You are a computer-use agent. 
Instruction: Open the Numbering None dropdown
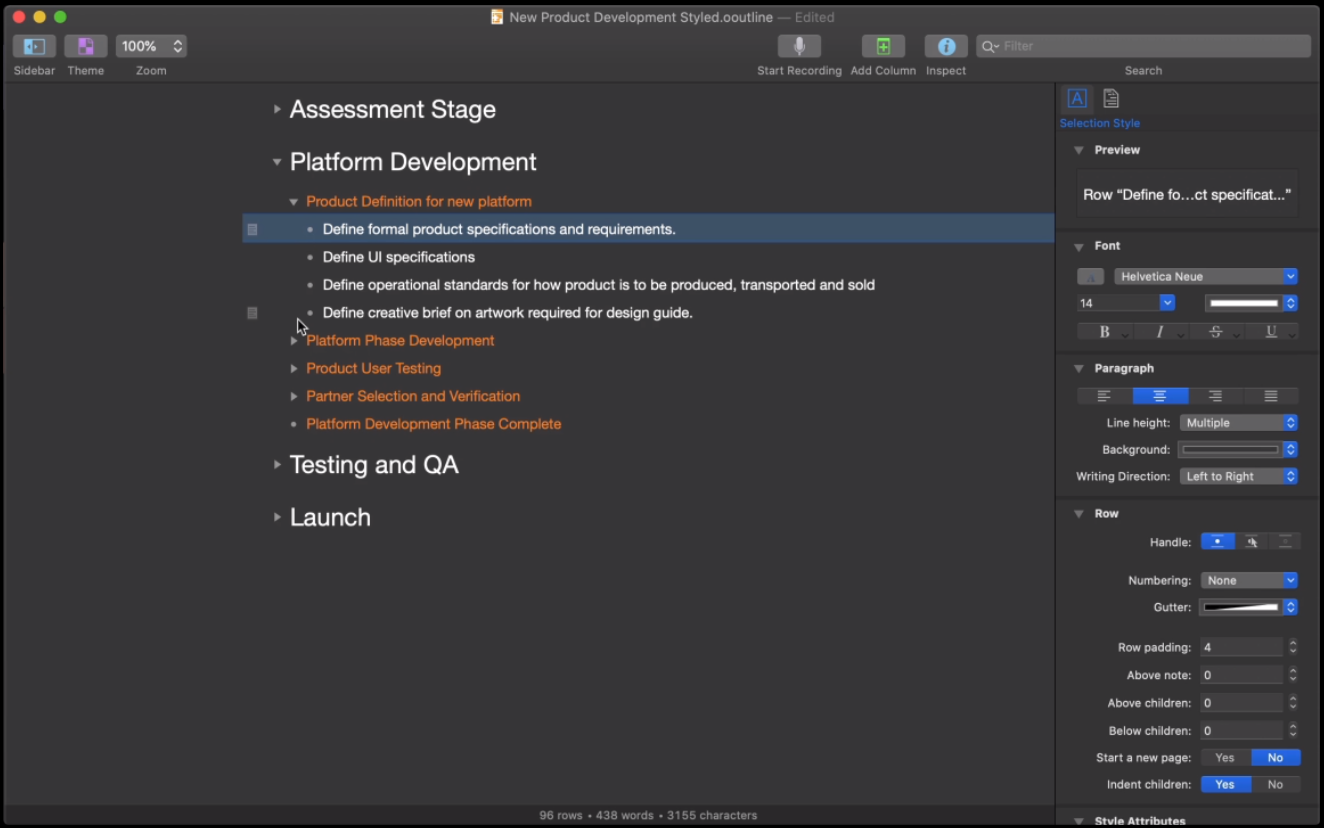tap(1249, 580)
